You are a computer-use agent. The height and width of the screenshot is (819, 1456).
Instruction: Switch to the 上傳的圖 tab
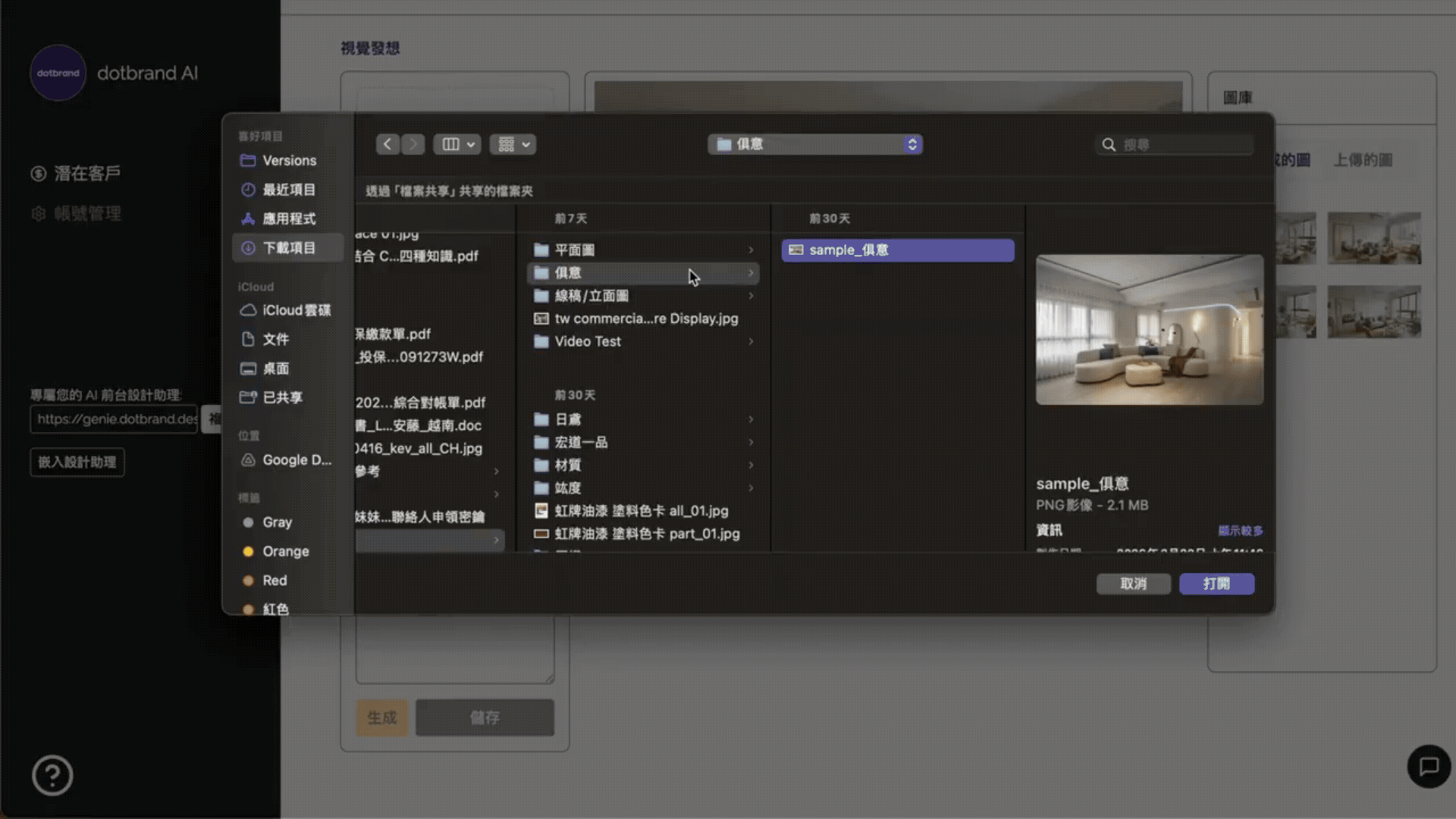click(x=1362, y=160)
